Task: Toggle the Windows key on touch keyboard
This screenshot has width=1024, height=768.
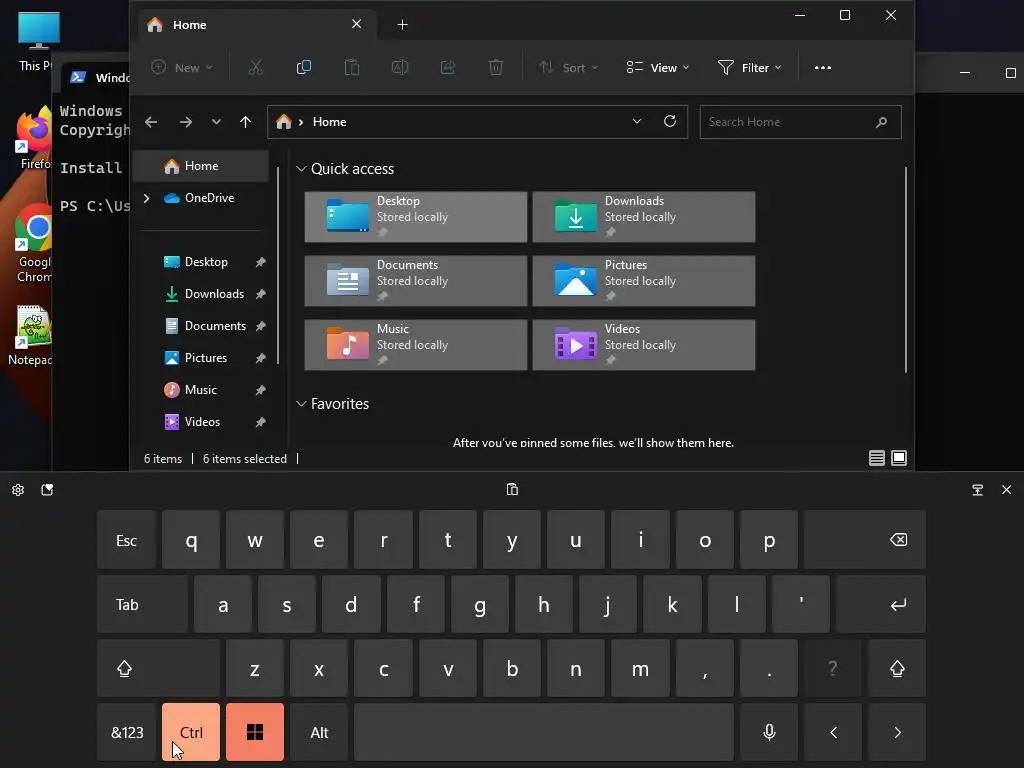Action: click(255, 732)
